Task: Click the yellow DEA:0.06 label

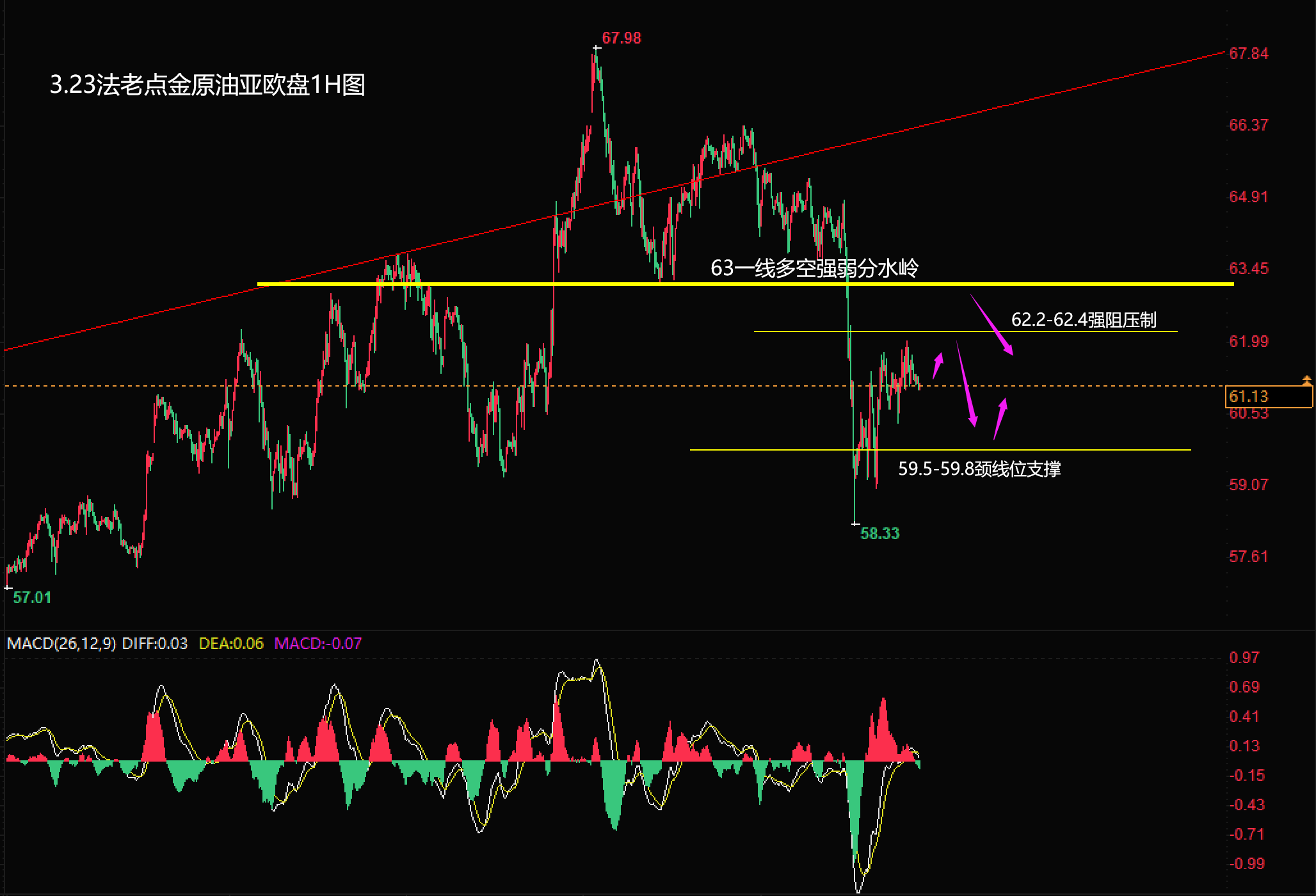Action: 231,644
